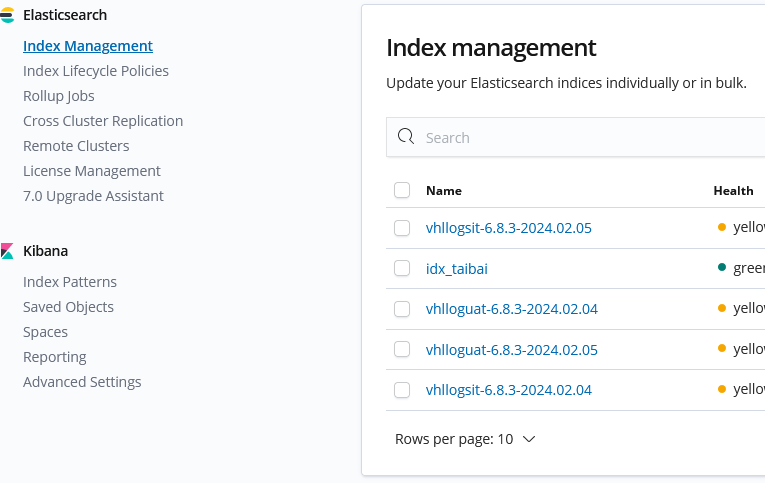765x483 pixels.
Task: Open index vhllogsit-6.8.3-2024.02.05
Action: point(508,228)
